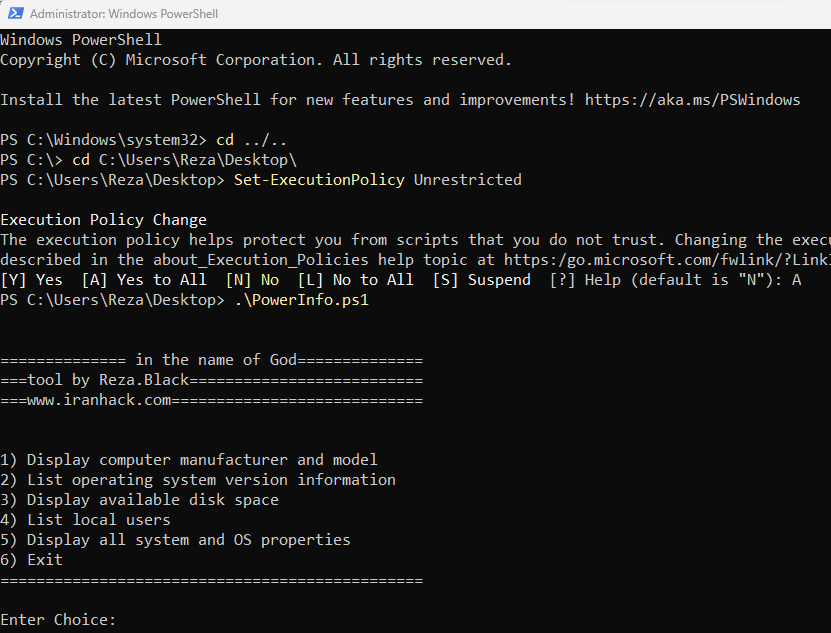This screenshot has width=831, height=633.
Task: Select List operating system version information line
Action: pyautogui.click(x=198, y=480)
